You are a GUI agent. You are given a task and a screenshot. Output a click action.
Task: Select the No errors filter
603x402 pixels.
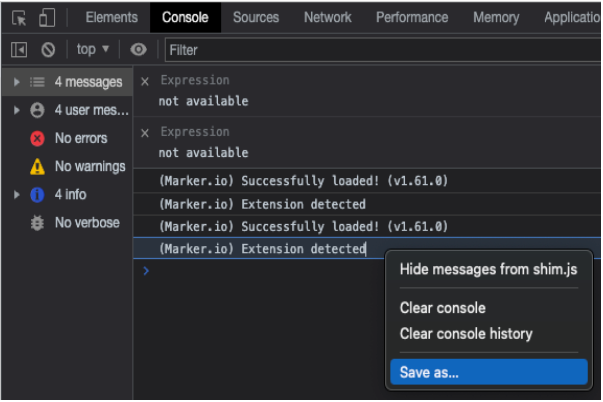click(x=80, y=138)
